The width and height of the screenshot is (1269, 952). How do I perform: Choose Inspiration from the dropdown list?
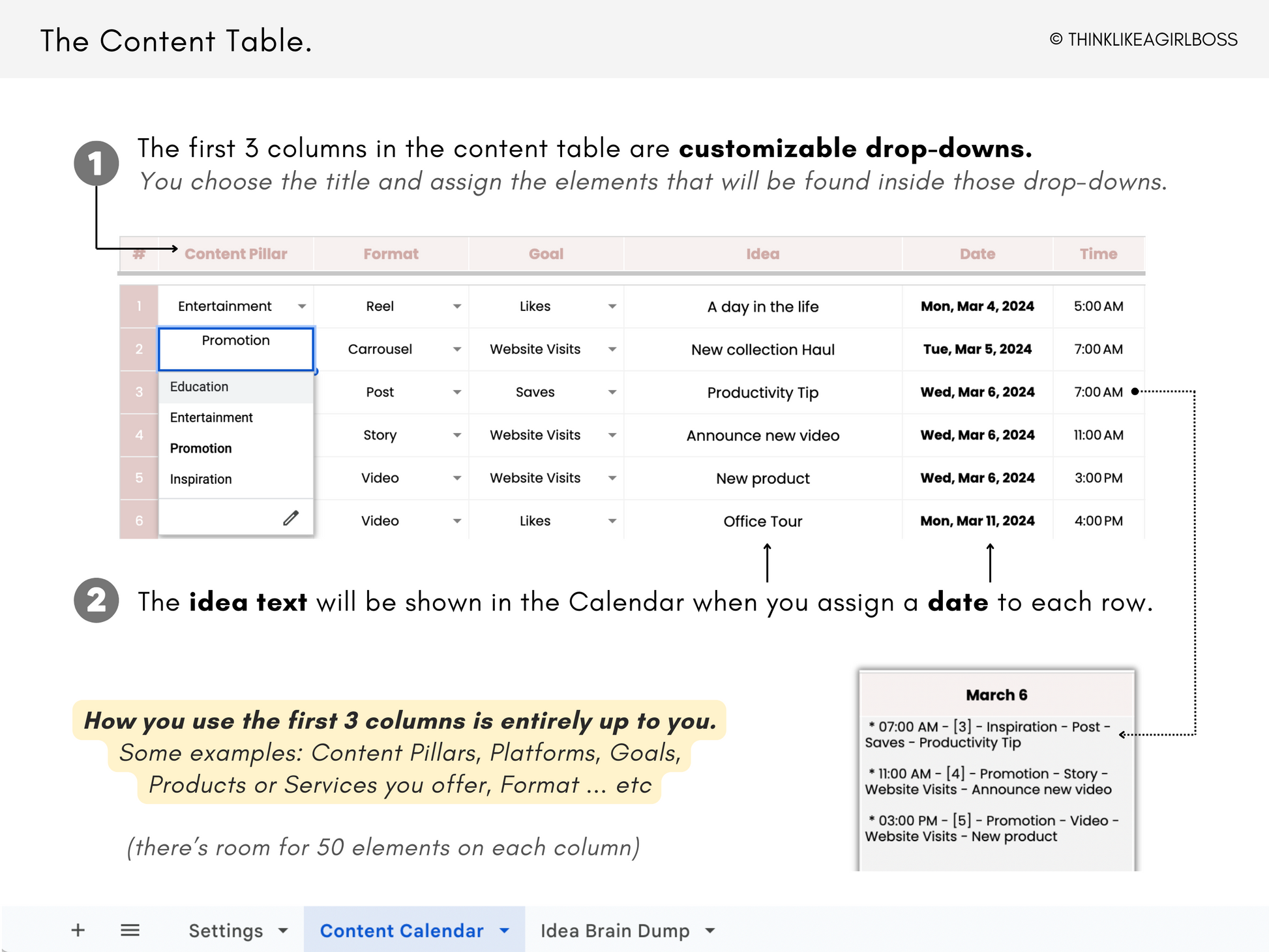point(200,479)
